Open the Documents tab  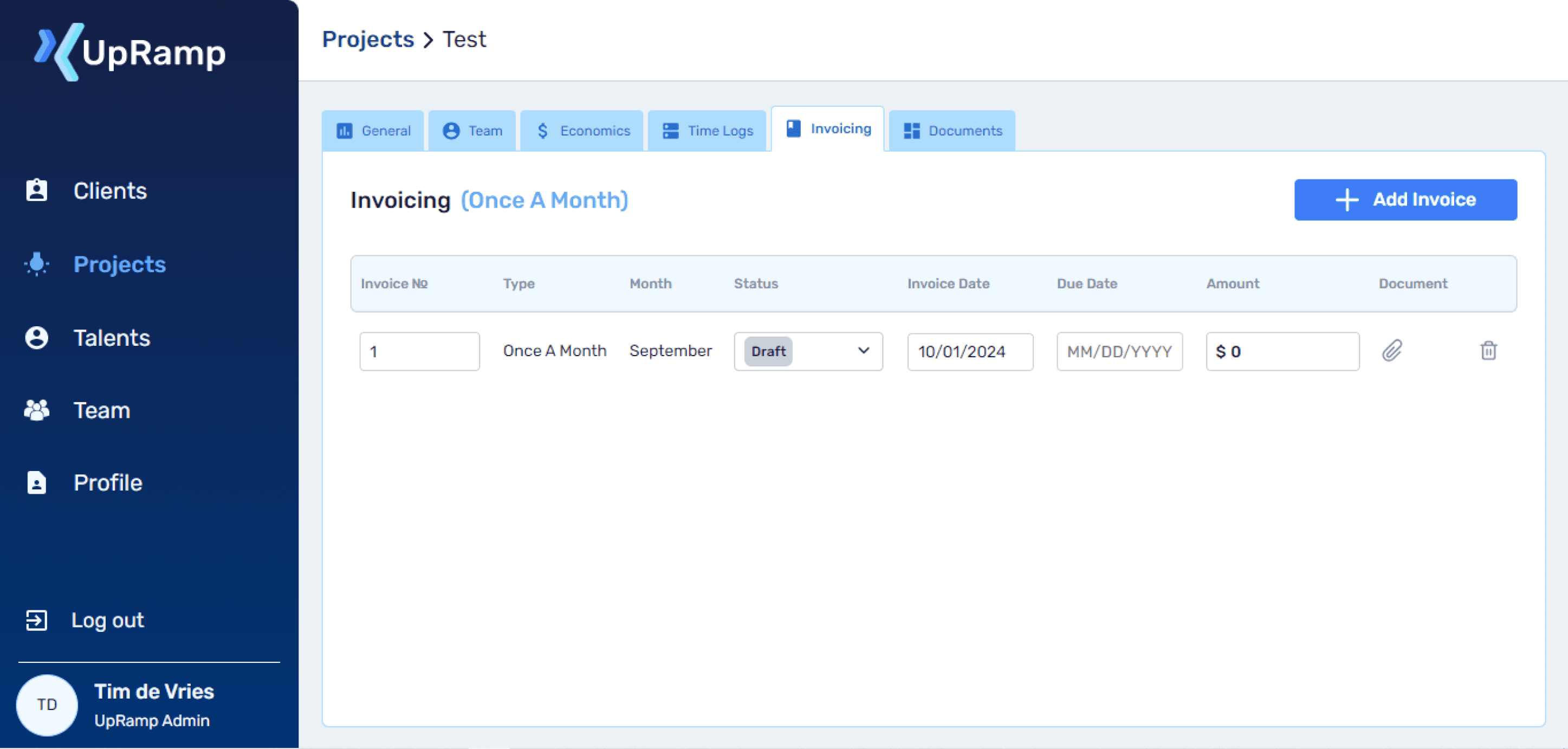click(952, 131)
